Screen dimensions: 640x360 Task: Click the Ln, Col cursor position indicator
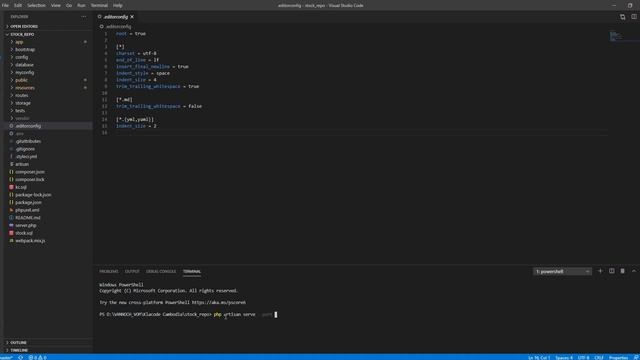(539, 357)
